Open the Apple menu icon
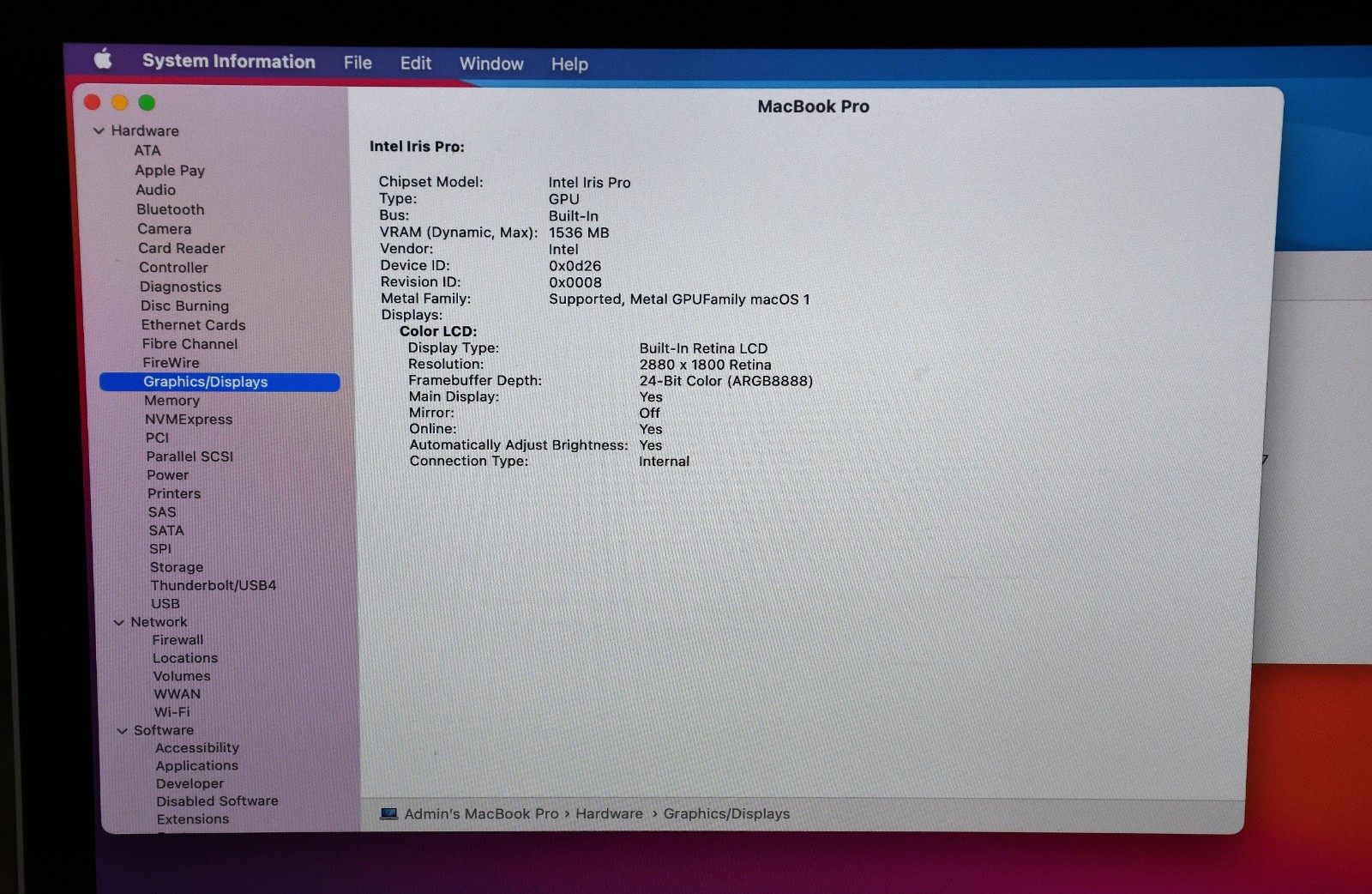This screenshot has width=1372, height=894. pos(103,59)
